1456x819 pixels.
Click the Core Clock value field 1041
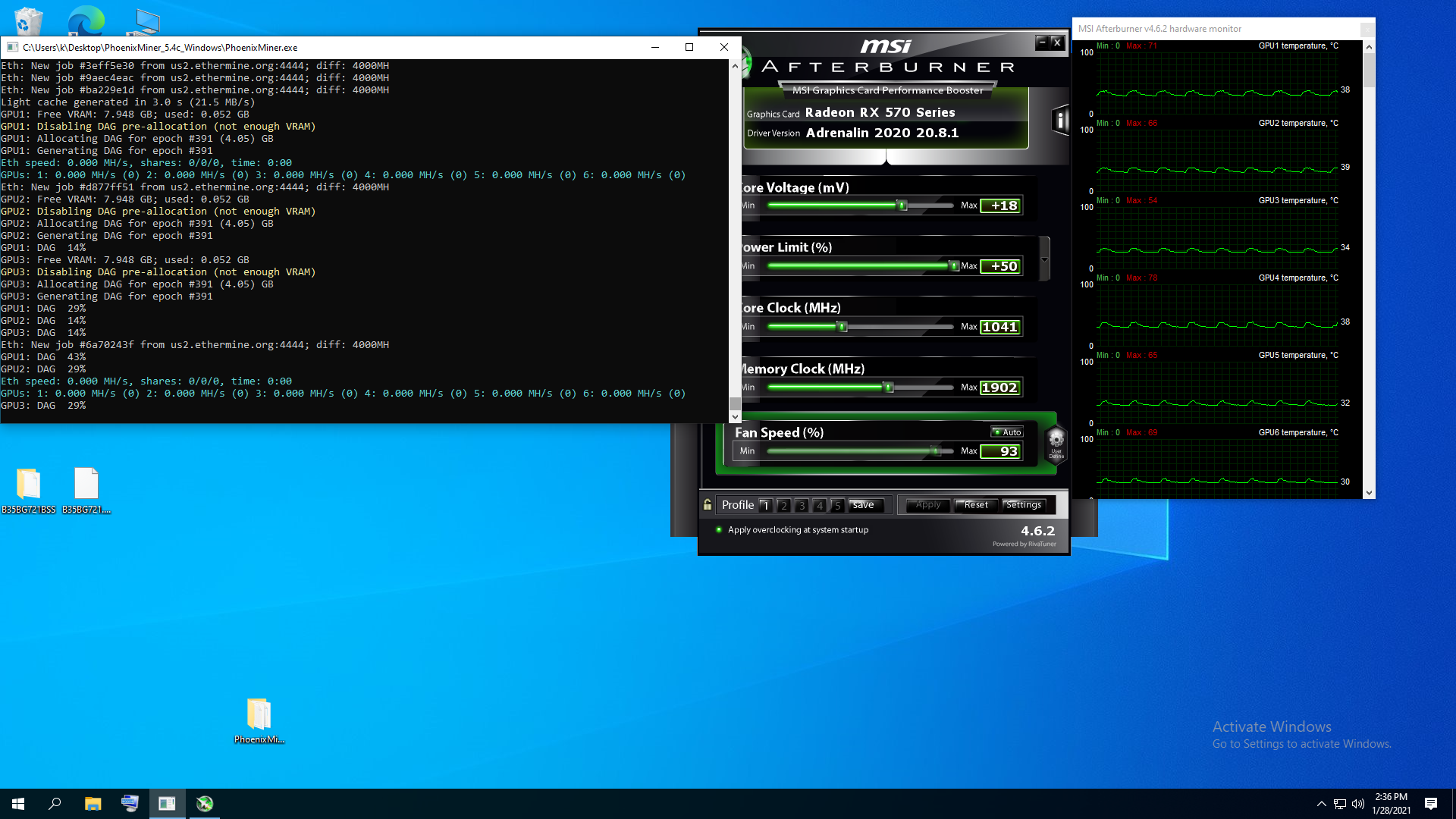[x=1001, y=327]
